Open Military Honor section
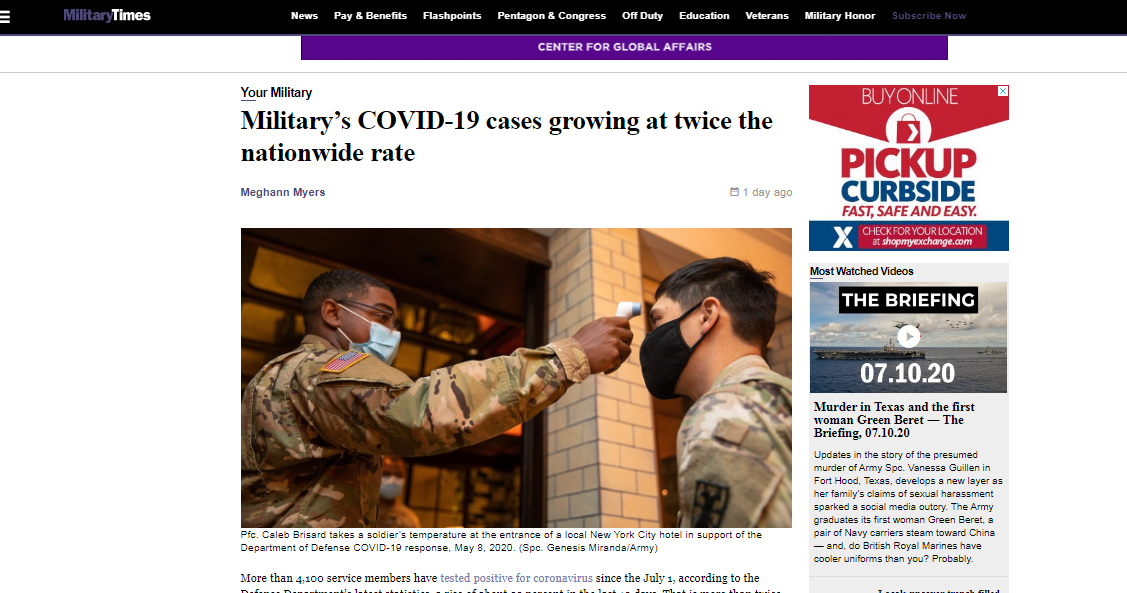Viewport: 1127px width, 593px height. point(840,16)
